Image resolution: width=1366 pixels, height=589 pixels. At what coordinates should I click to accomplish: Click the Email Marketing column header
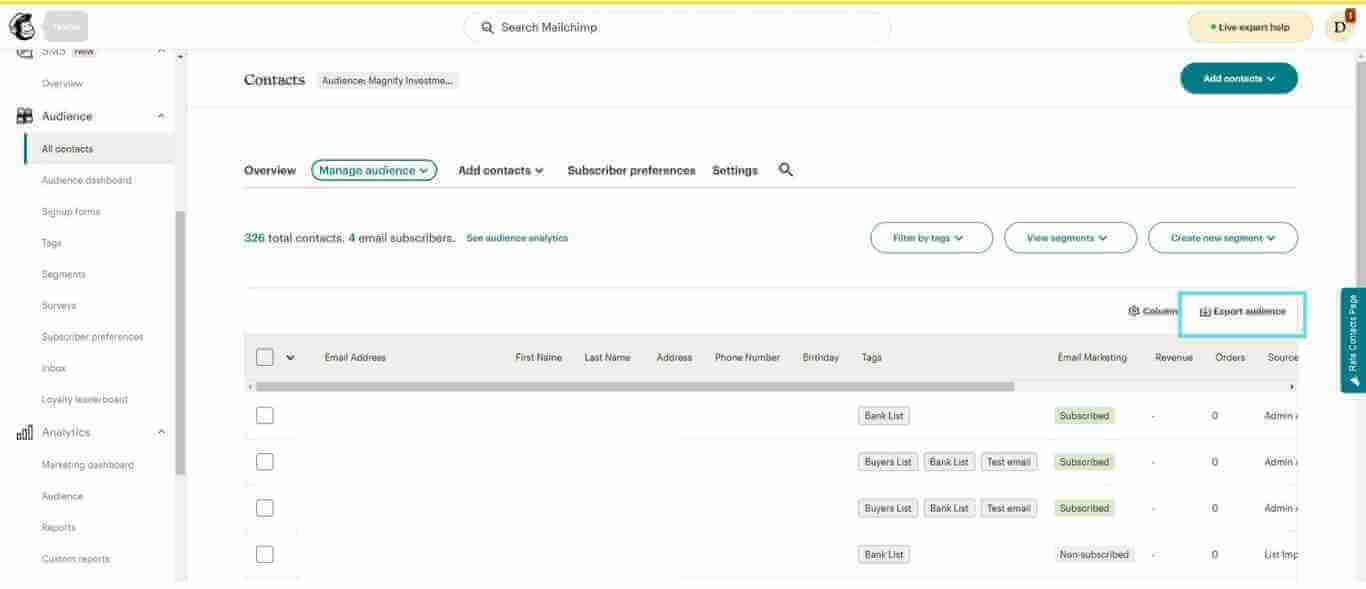pyautogui.click(x=1092, y=357)
